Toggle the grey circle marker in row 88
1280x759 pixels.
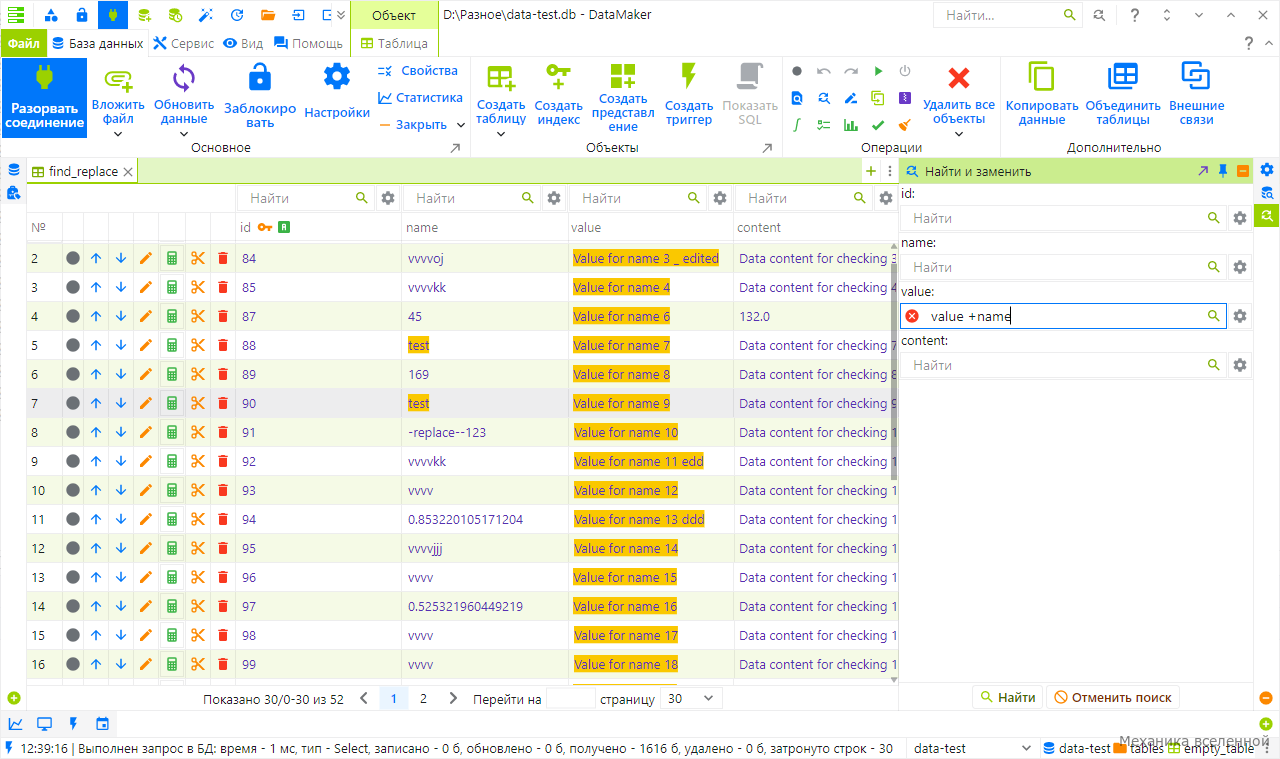[73, 345]
